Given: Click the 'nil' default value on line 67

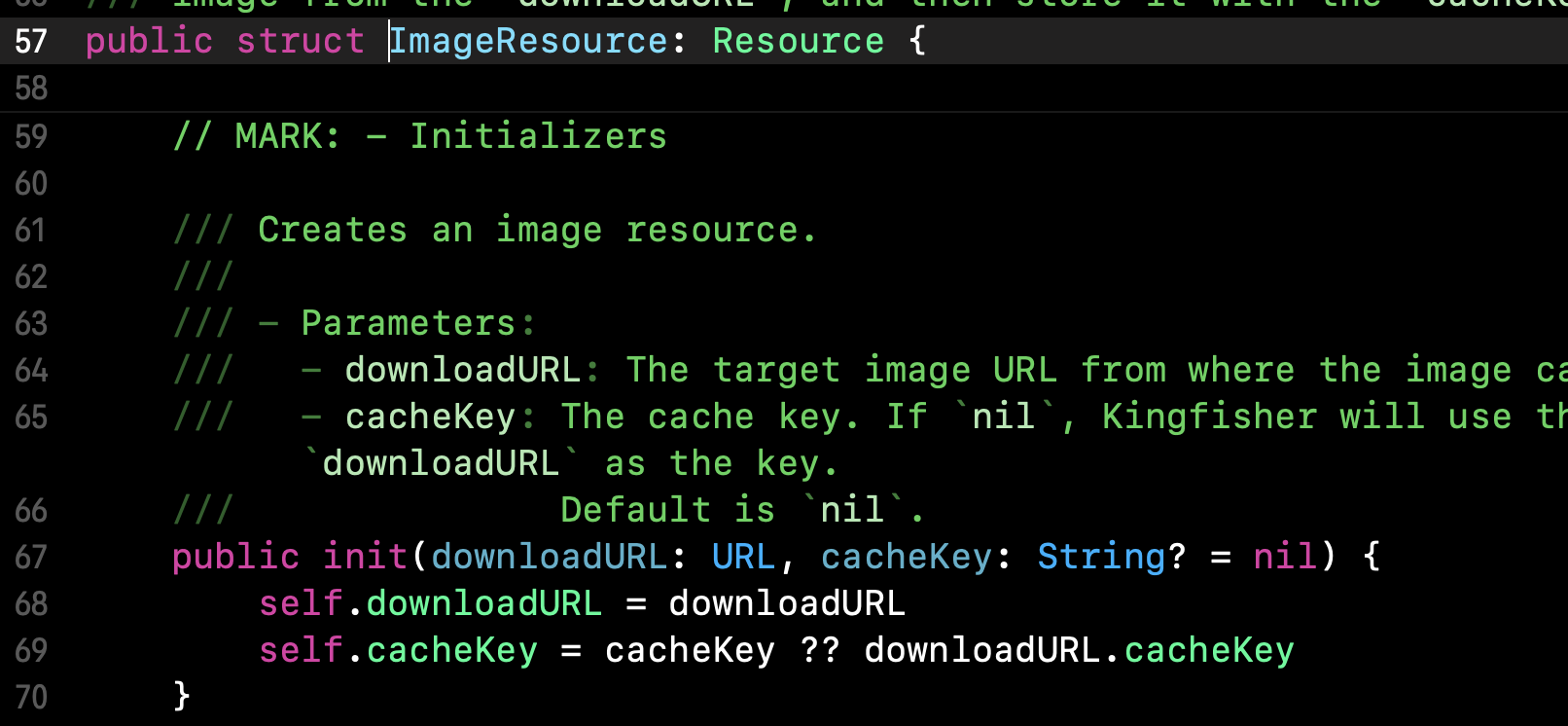Looking at the screenshot, I should [1285, 557].
